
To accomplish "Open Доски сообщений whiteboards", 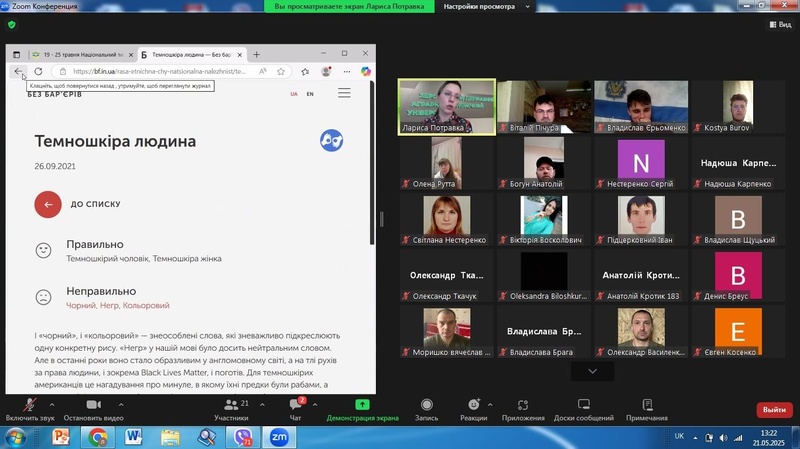I will pos(584,410).
